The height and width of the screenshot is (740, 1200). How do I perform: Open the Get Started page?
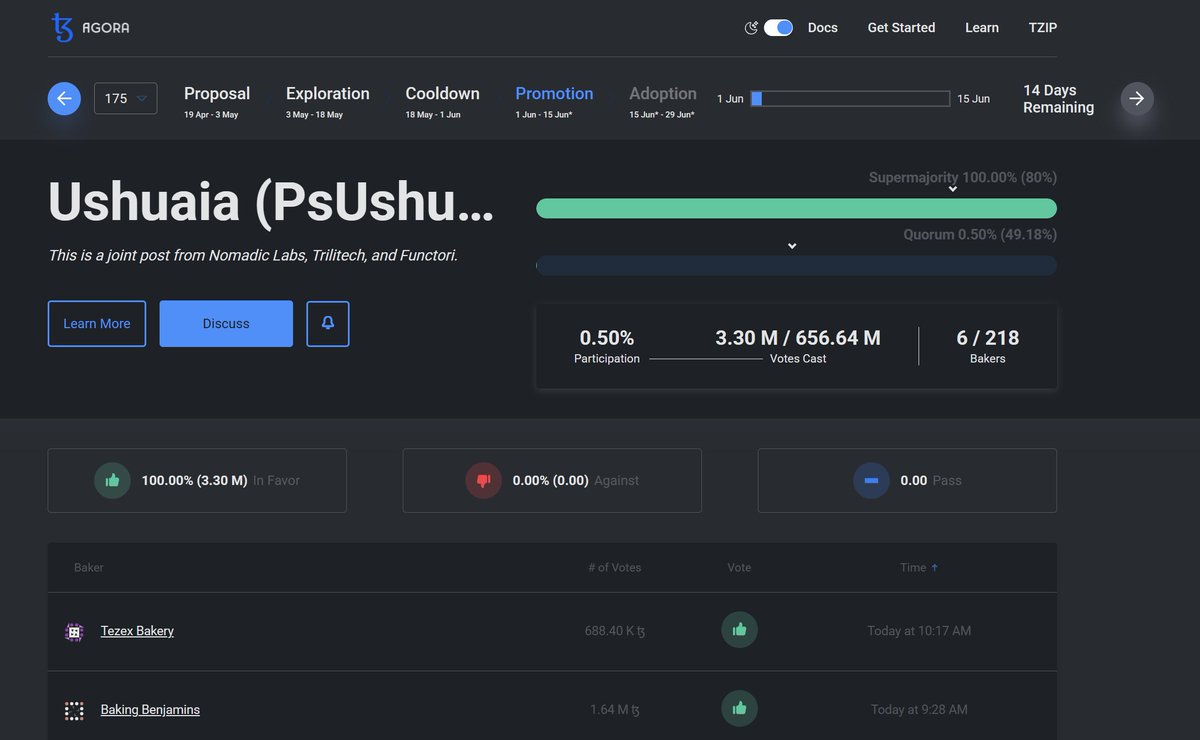901,28
